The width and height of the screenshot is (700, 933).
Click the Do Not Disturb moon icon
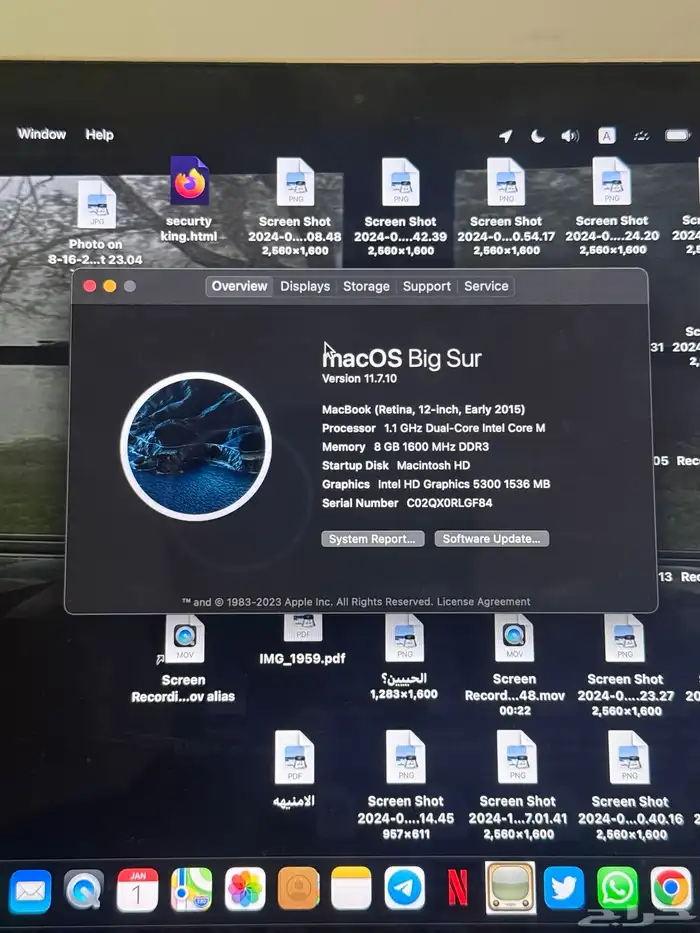pos(538,136)
